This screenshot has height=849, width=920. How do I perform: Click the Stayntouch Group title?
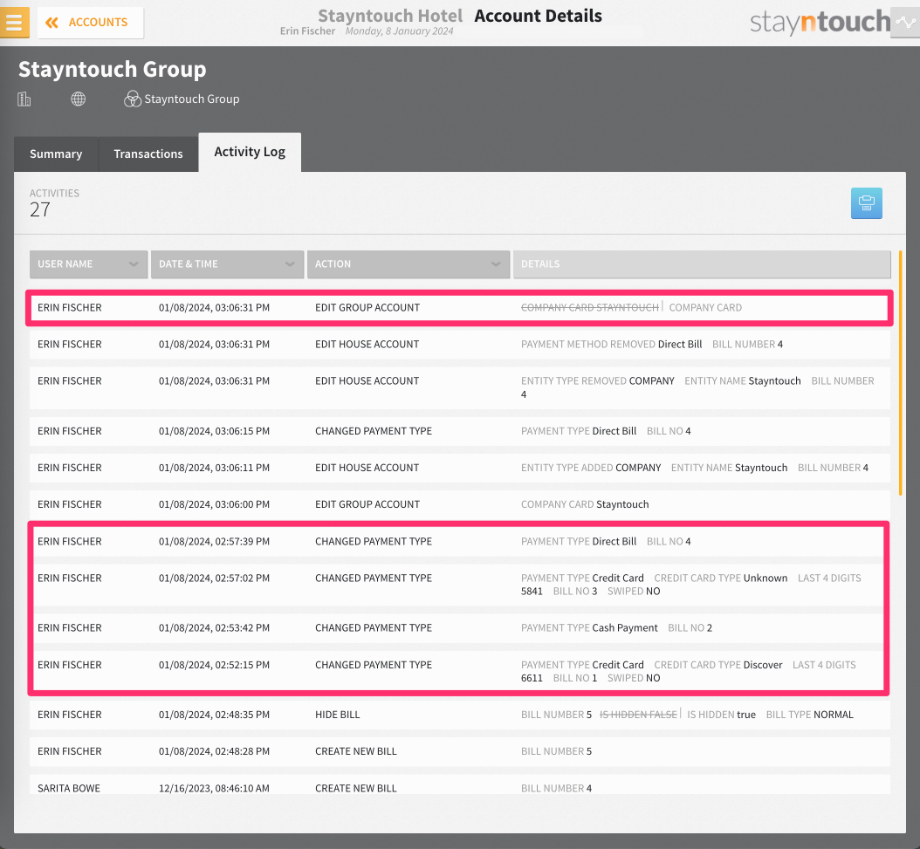click(112, 69)
